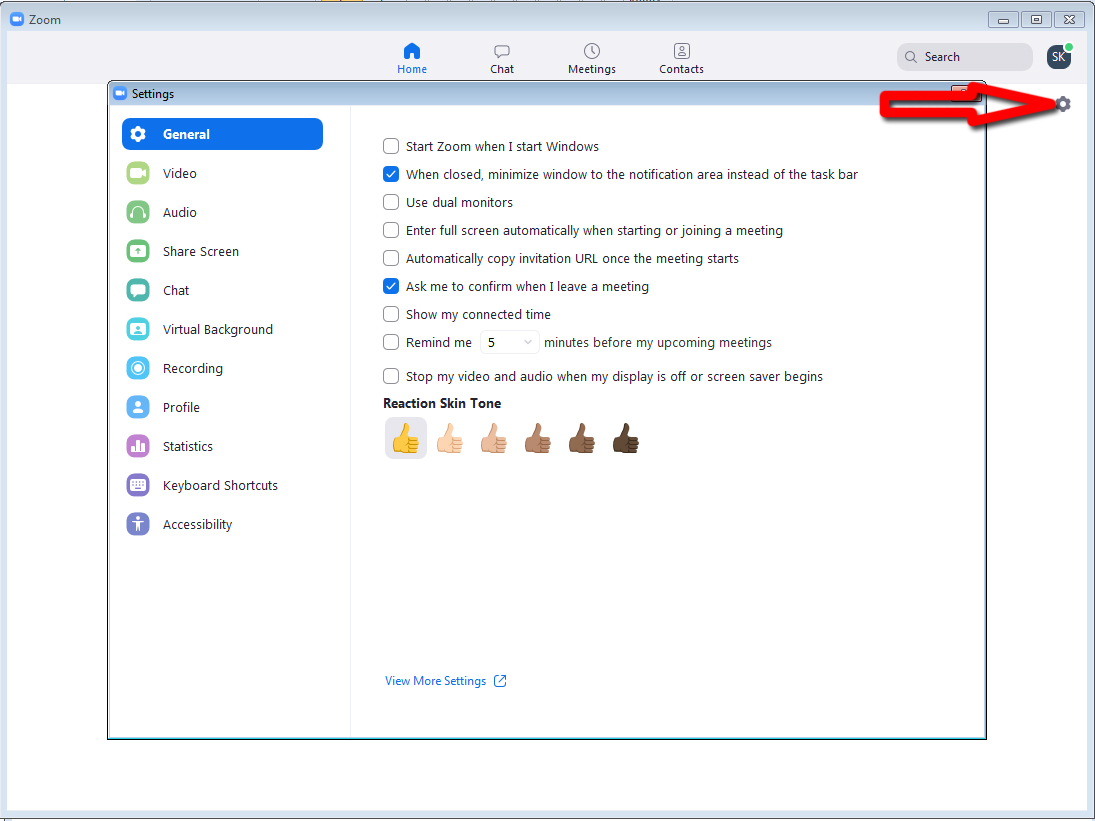The width and height of the screenshot is (1095, 821).
Task: Click the Meetings clock icon
Action: (x=591, y=51)
